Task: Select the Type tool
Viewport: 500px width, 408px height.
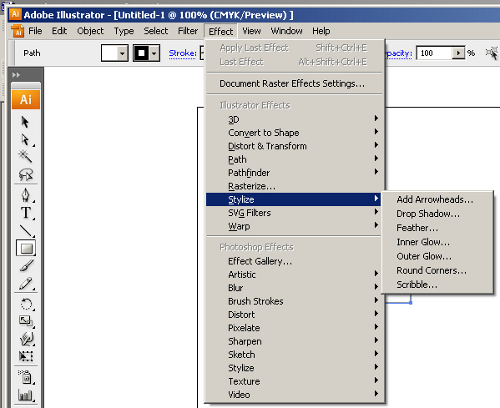Action: point(26,213)
